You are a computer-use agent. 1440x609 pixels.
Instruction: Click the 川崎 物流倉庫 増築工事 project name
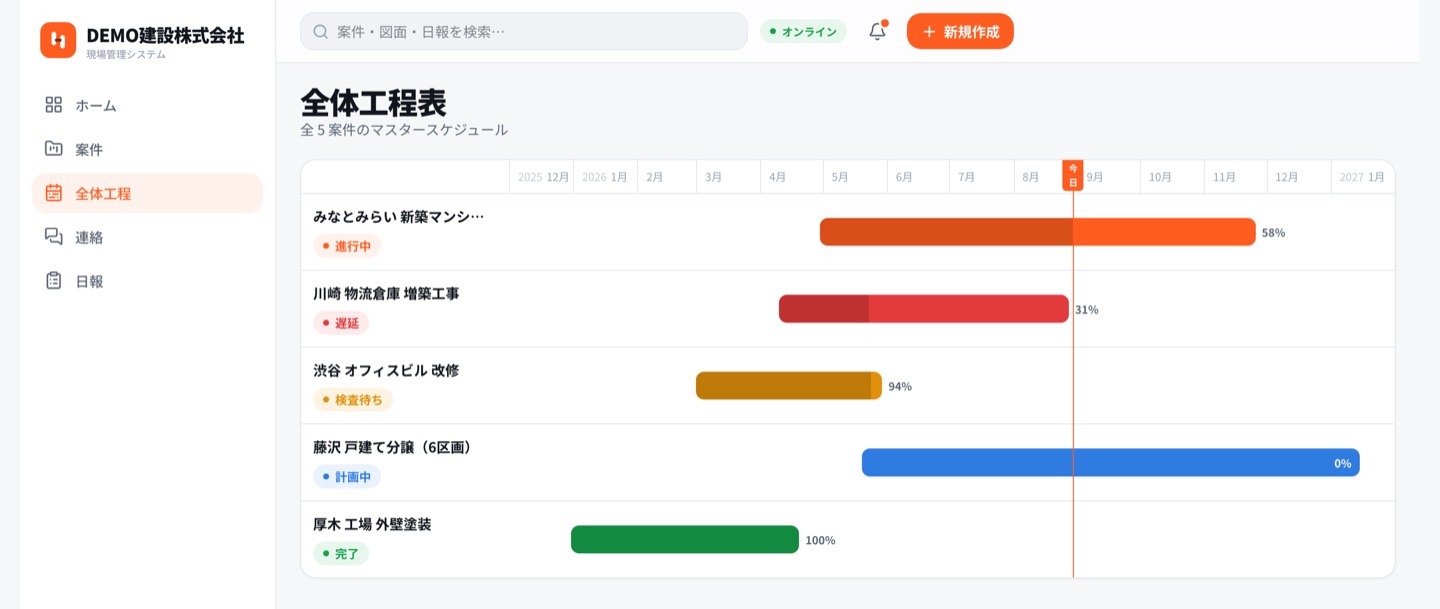(x=386, y=294)
